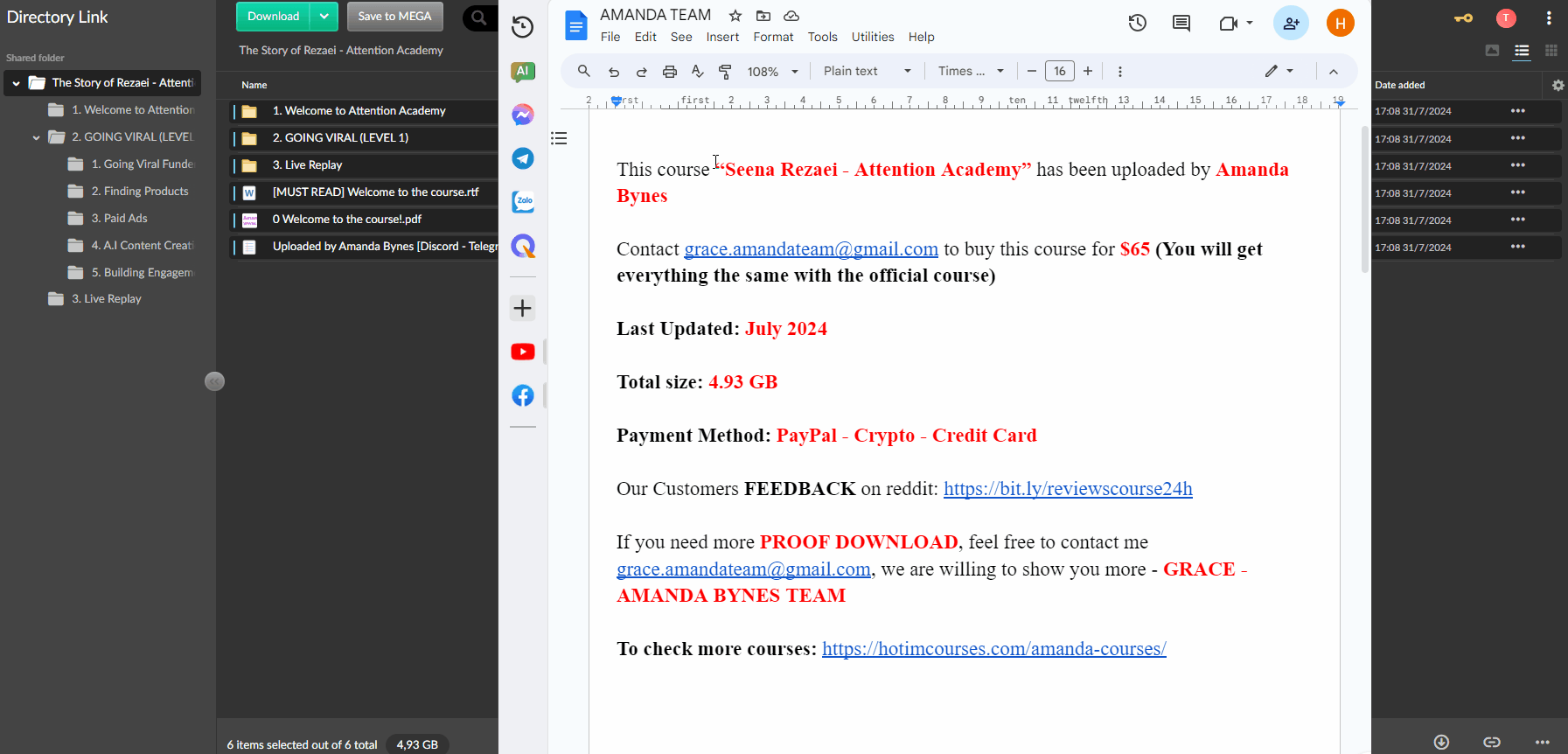This screenshot has height=754, width=1568.
Task: Switch MEGA to media image view
Action: click(x=1493, y=51)
